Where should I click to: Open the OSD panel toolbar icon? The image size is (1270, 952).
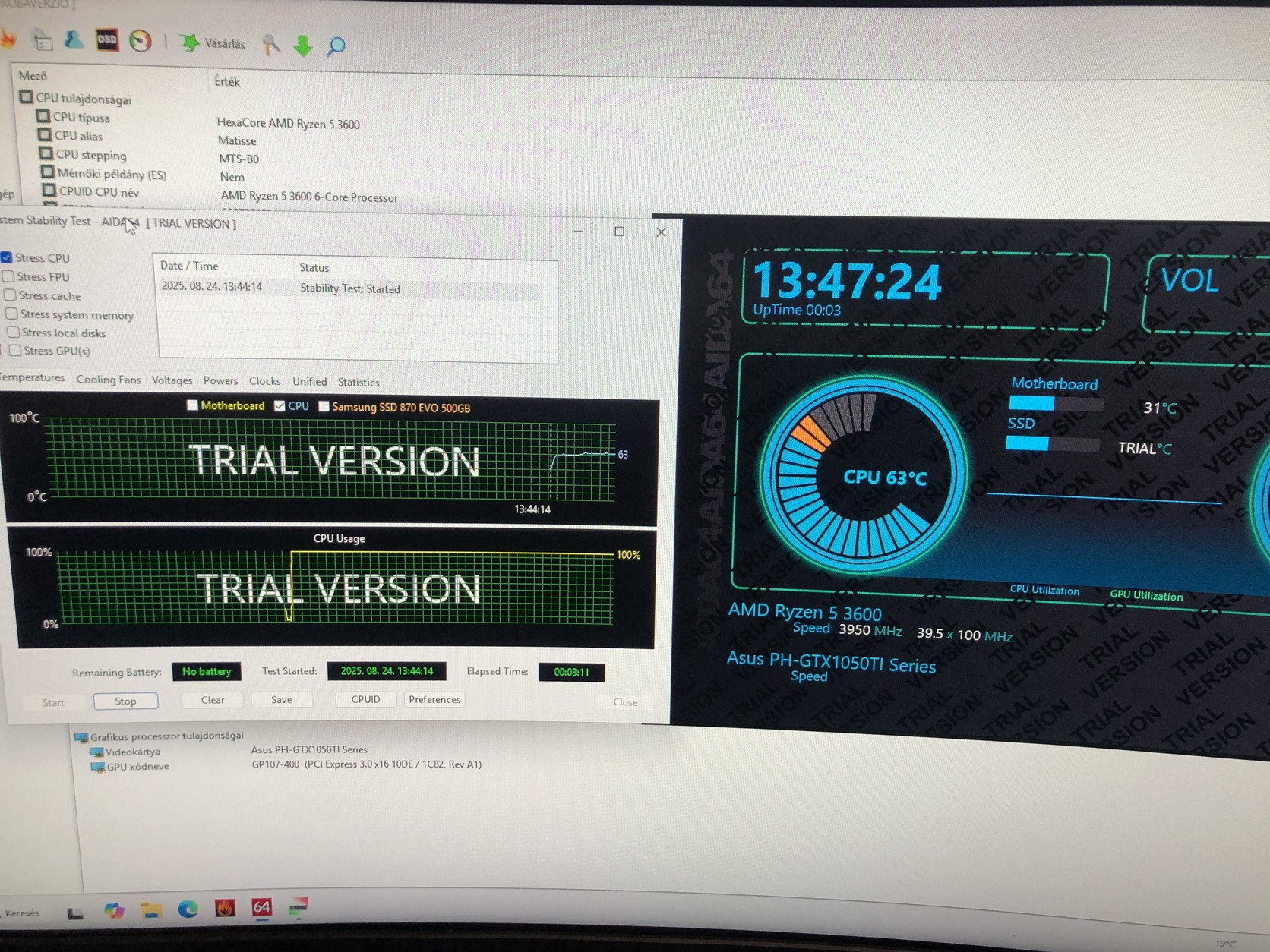(x=107, y=39)
